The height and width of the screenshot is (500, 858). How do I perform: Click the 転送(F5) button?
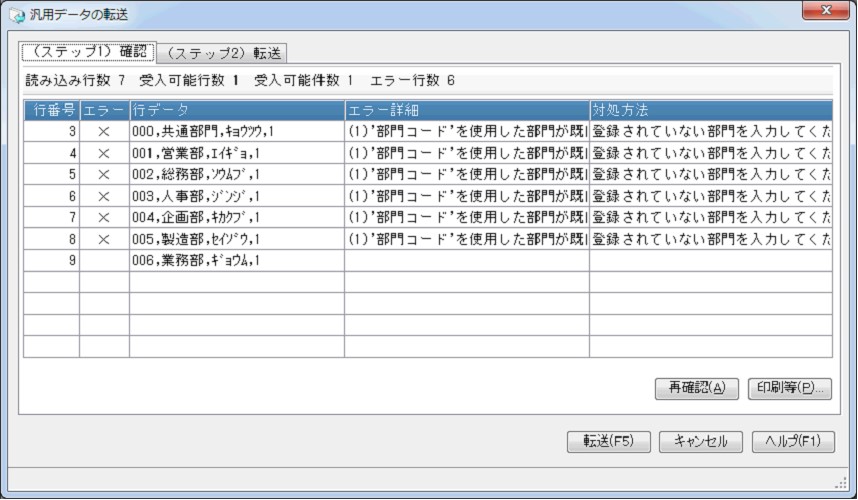coord(608,442)
